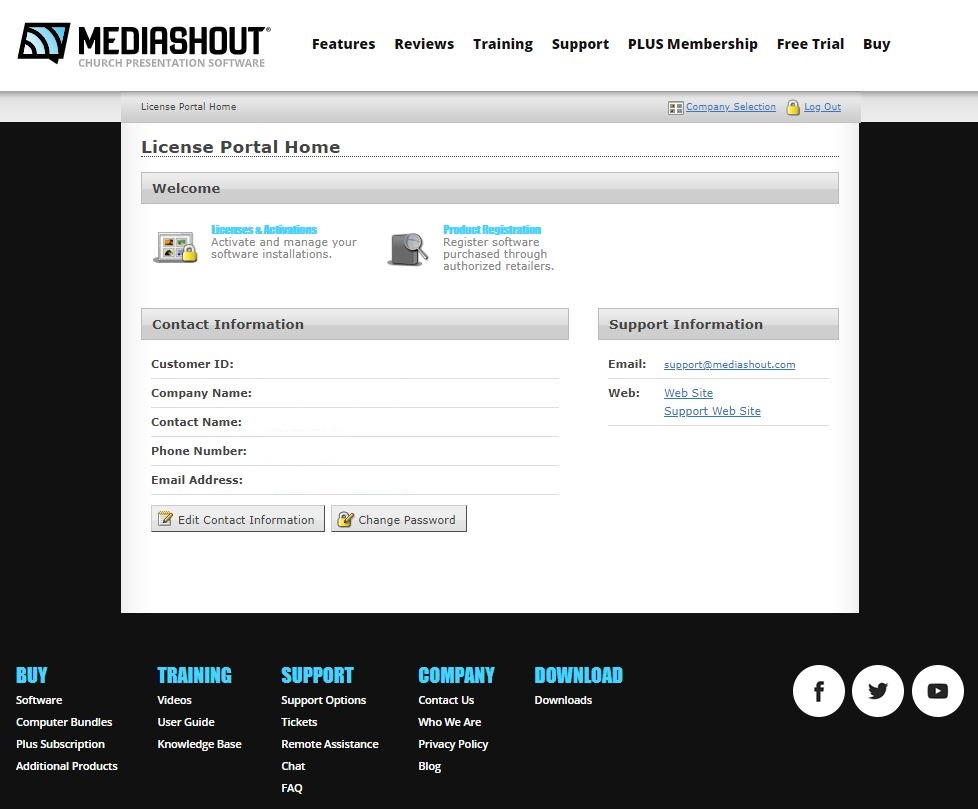Click footer Additional Products link
This screenshot has height=809, width=978.
[x=66, y=765]
